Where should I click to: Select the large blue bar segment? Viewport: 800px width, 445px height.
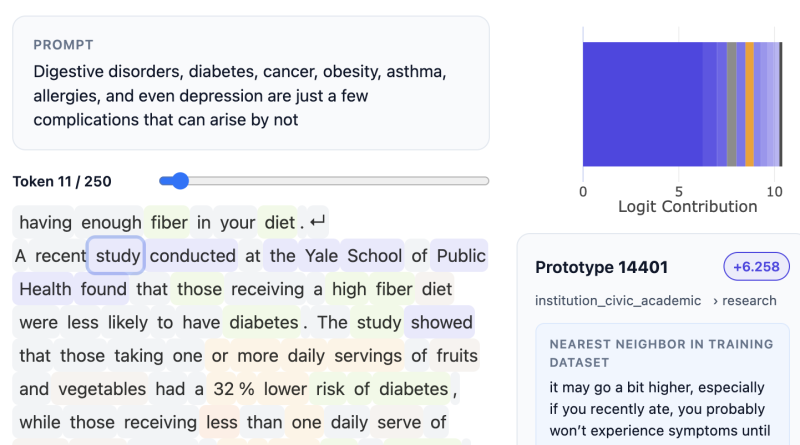pyautogui.click(x=642, y=104)
